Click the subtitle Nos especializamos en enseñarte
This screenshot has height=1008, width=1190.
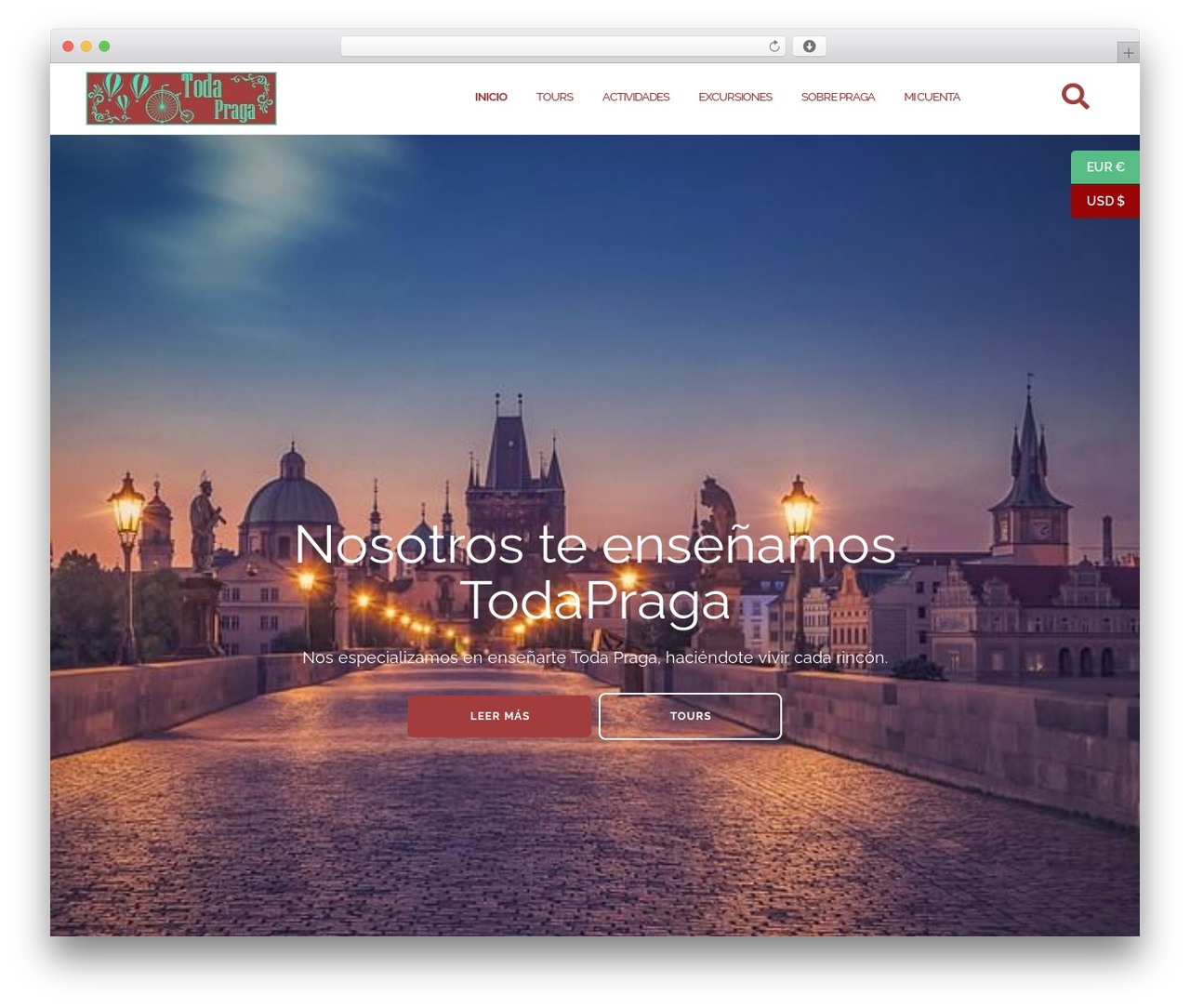pos(595,657)
